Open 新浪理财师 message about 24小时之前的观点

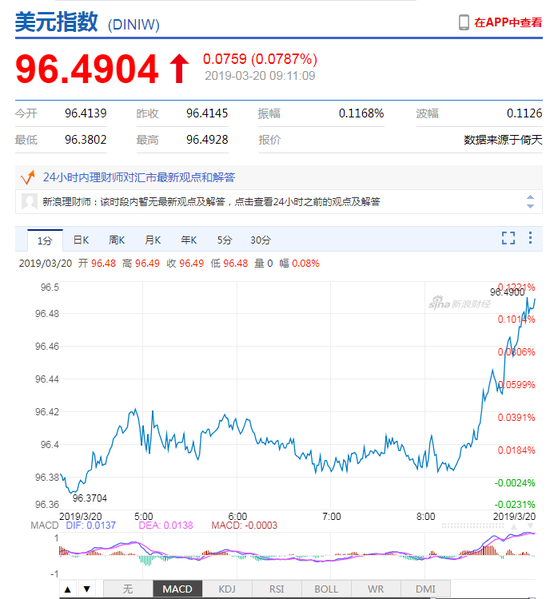click(x=211, y=201)
